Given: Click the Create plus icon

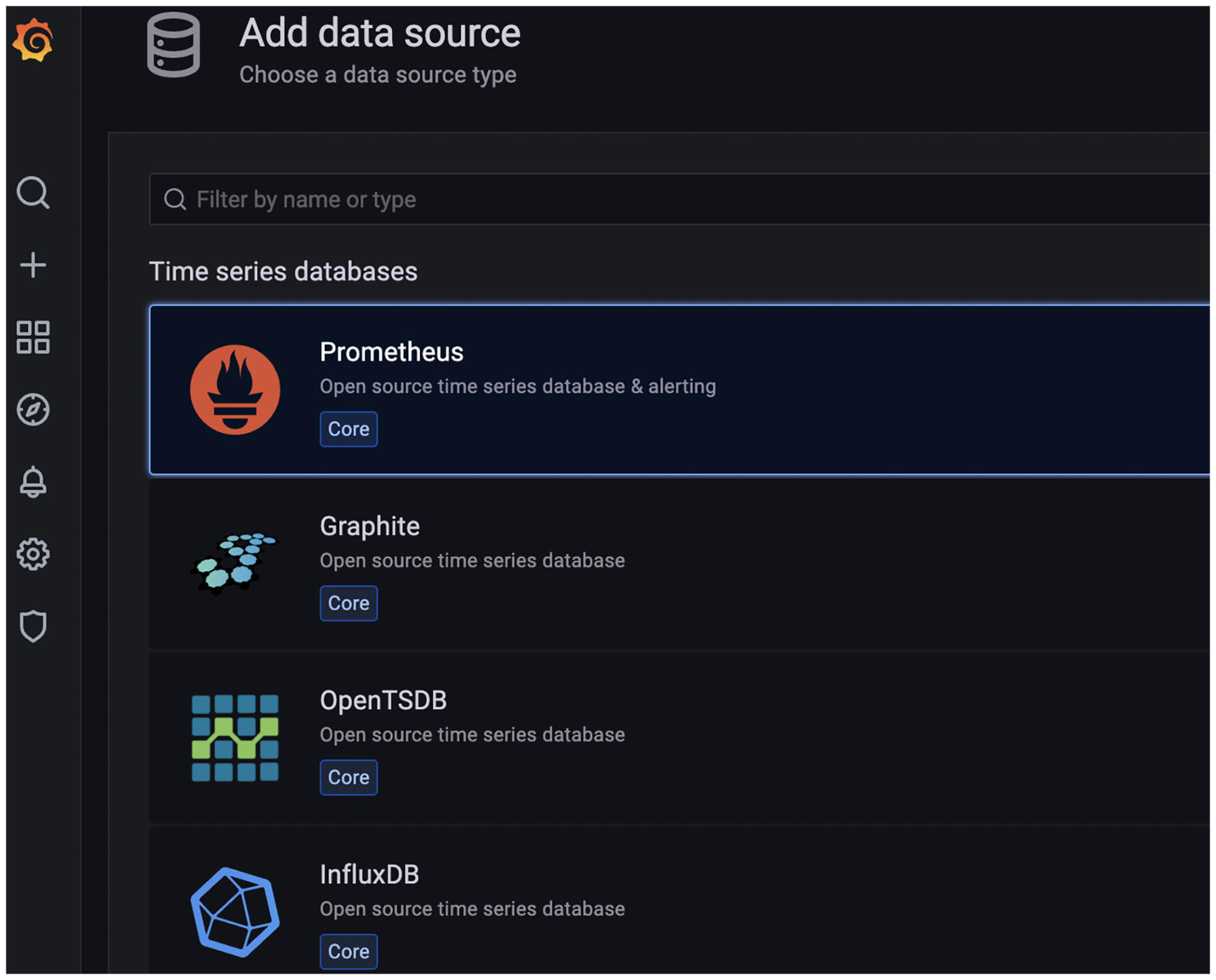Looking at the screenshot, I should [x=34, y=266].
